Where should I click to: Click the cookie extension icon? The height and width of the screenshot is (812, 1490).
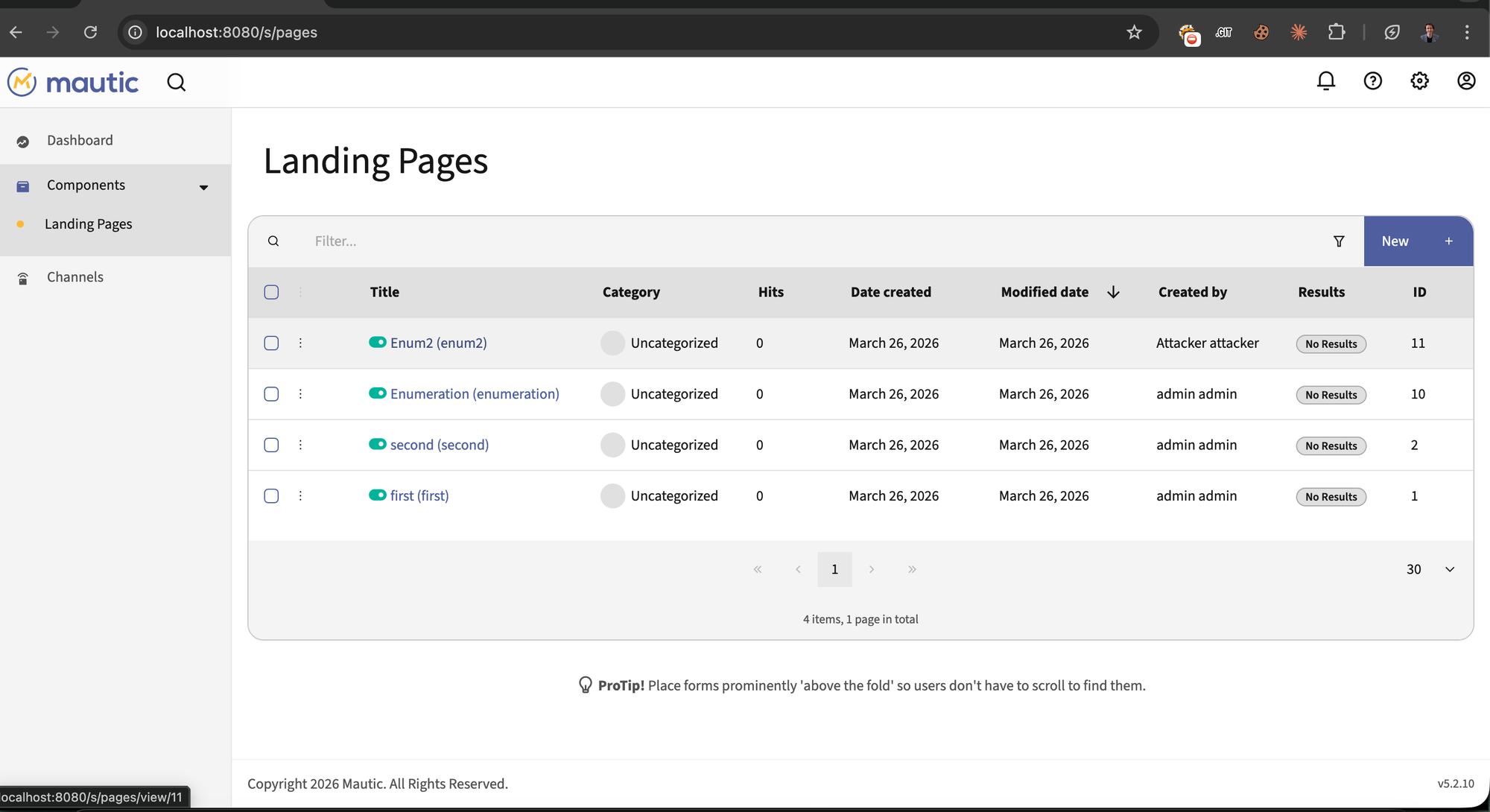1261,32
